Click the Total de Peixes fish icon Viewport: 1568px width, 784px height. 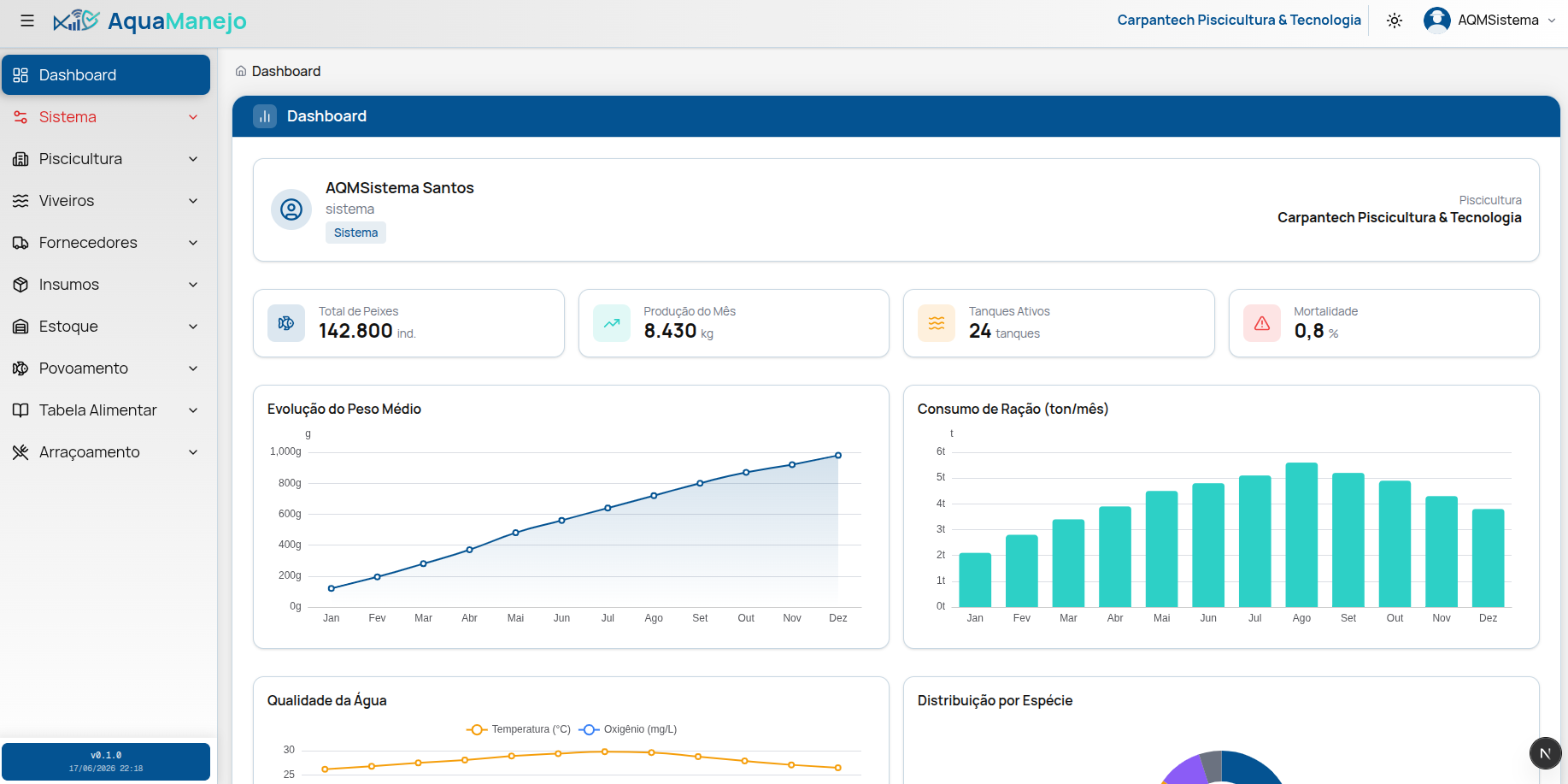[286, 323]
